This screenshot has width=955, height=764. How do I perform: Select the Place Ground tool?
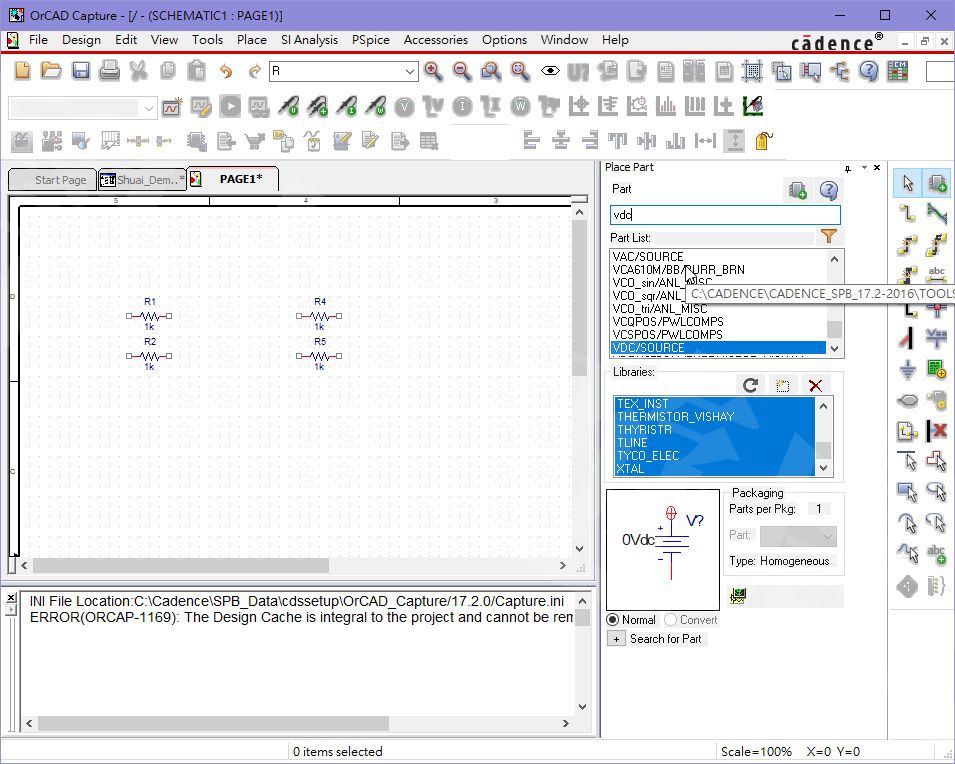pyautogui.click(x=907, y=369)
